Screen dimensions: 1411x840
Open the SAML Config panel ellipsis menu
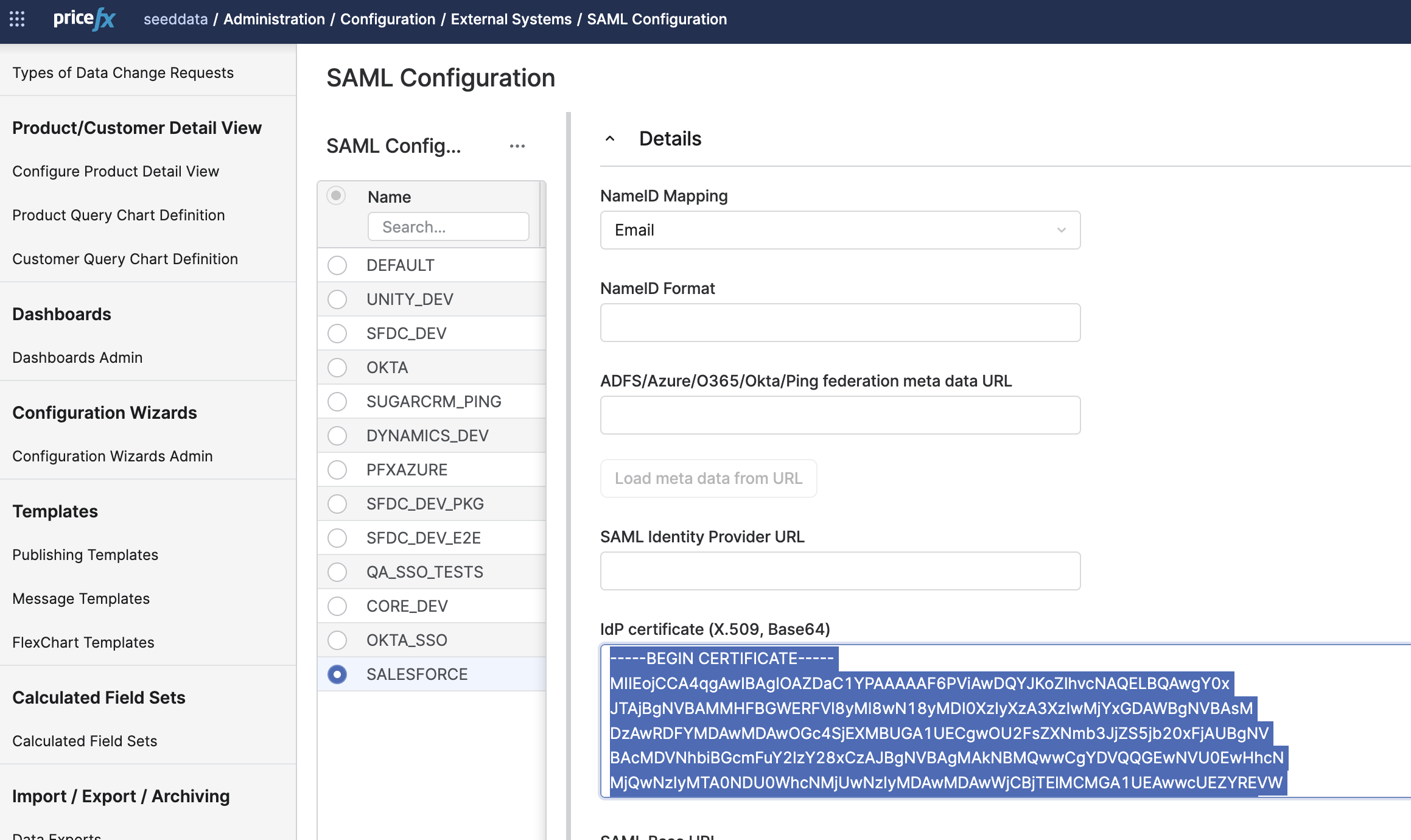[517, 146]
